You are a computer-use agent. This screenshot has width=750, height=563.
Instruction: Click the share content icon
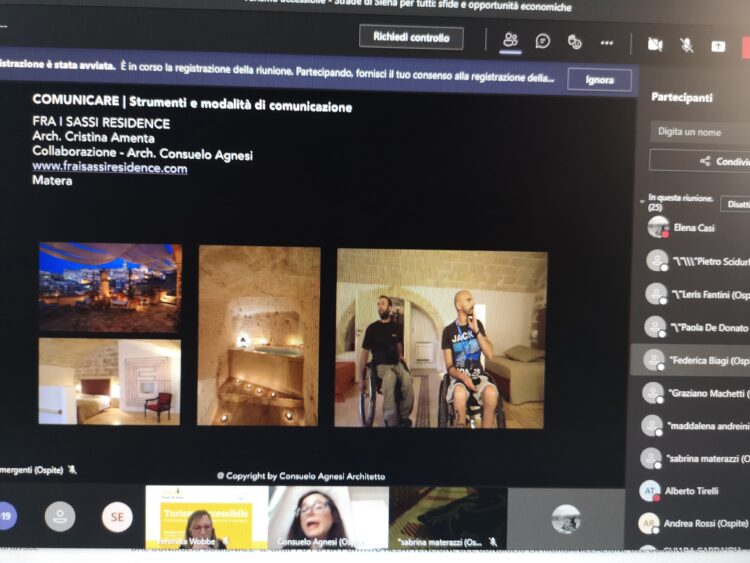click(718, 46)
